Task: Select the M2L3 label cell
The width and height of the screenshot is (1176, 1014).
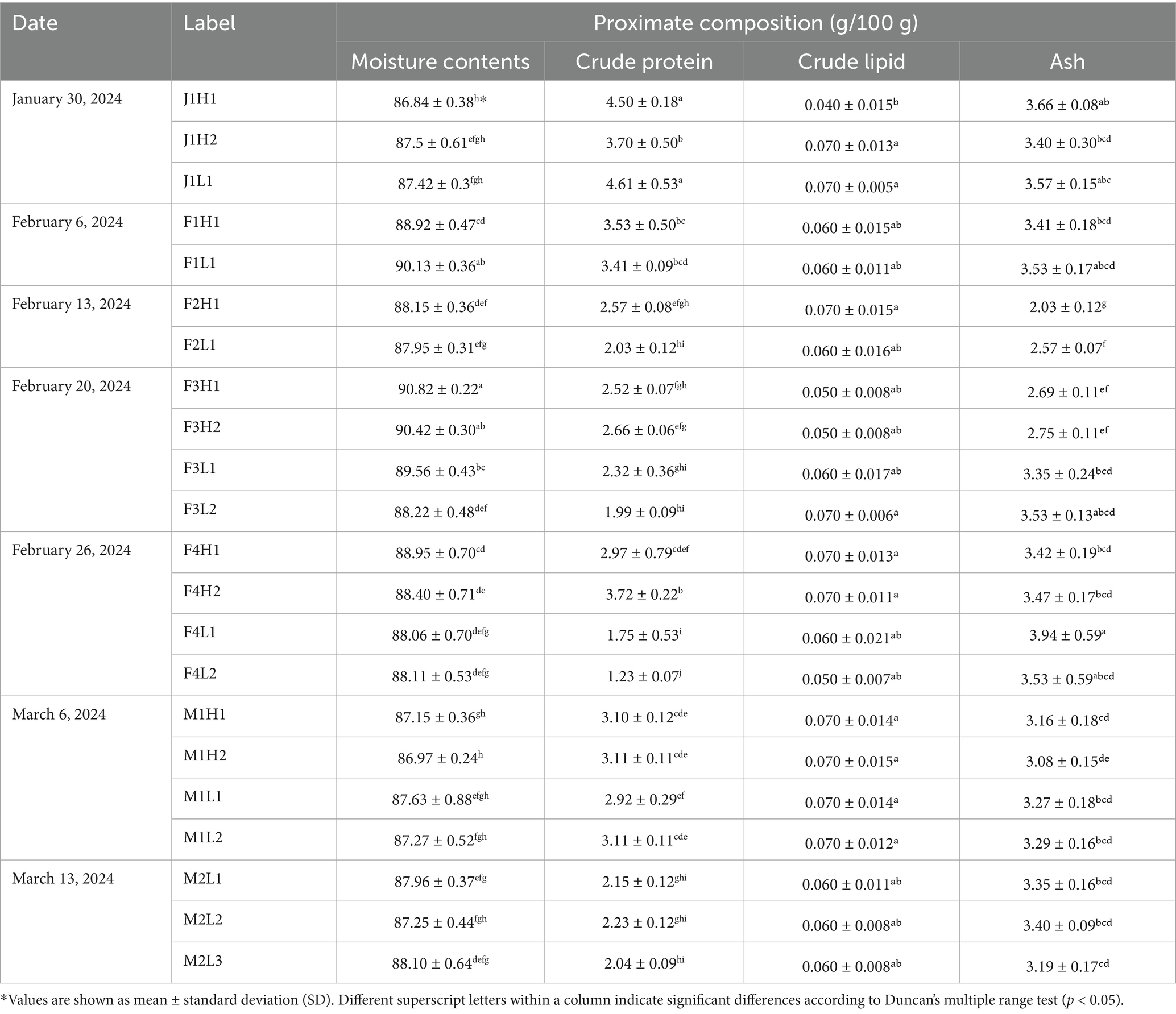Action: 202,961
